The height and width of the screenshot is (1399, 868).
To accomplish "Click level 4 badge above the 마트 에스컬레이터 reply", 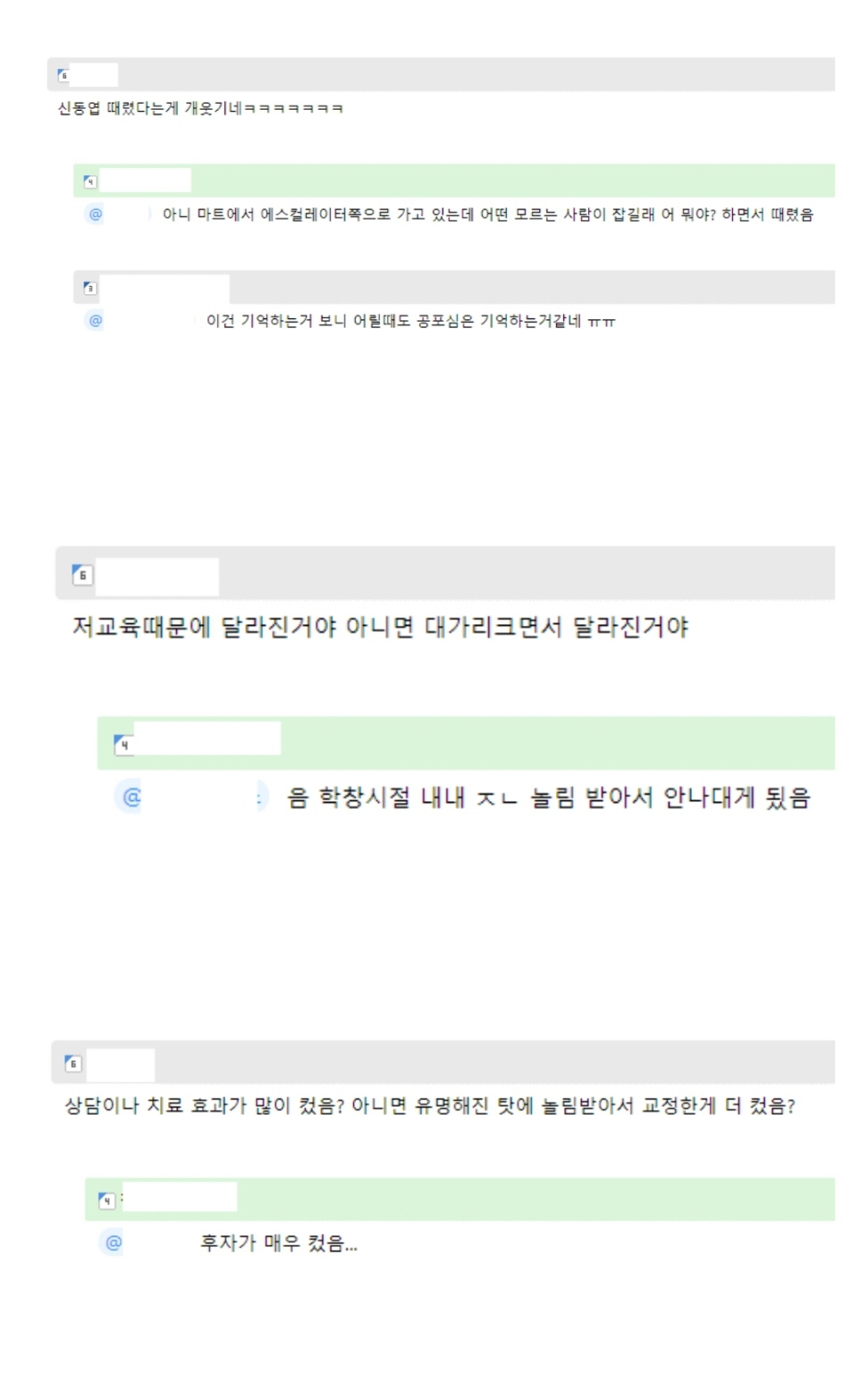I will 89,181.
